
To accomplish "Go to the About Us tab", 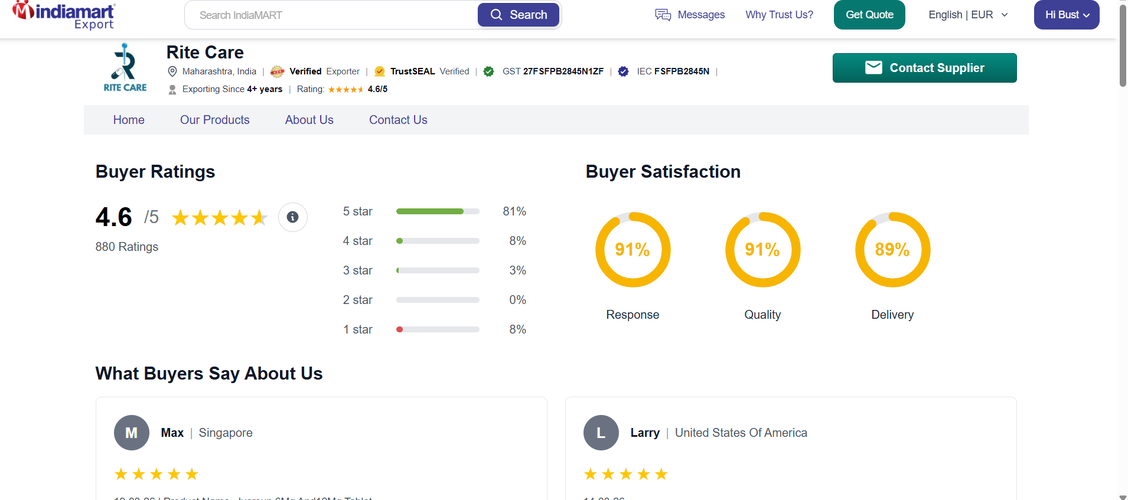I will pyautogui.click(x=309, y=120).
